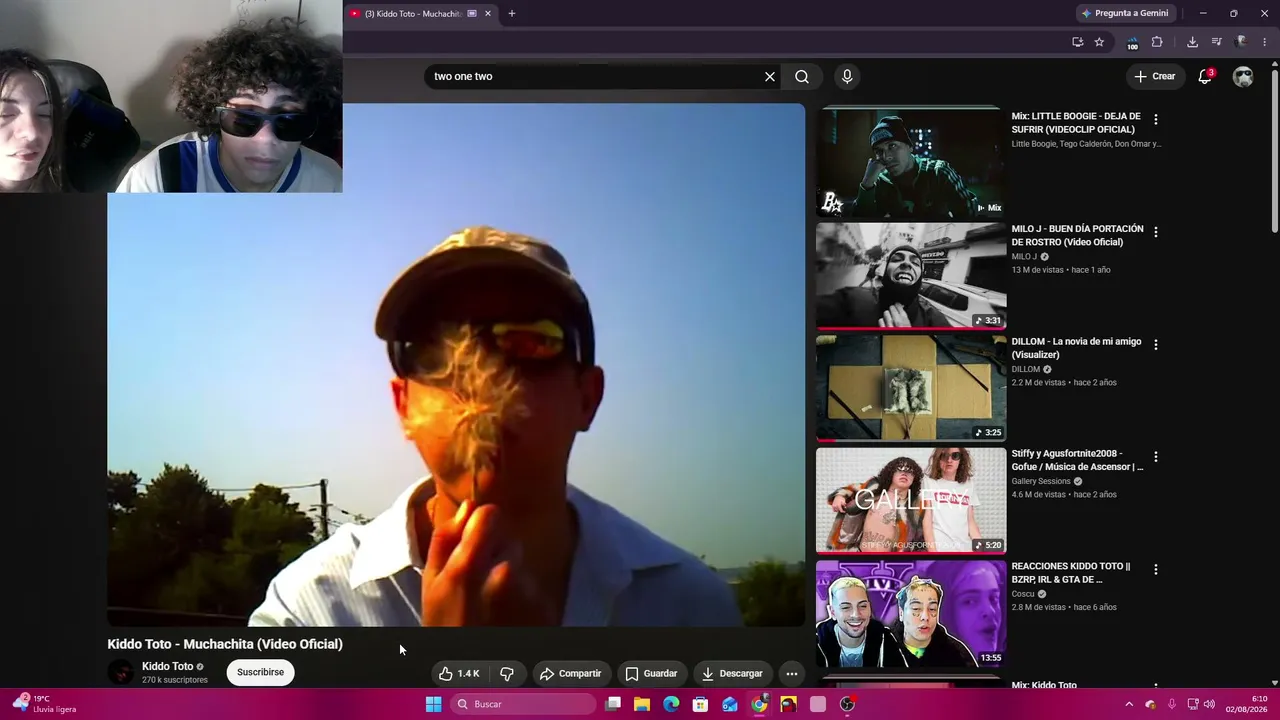
Task: Open the YouTube account avatar menu
Action: pos(1243,76)
